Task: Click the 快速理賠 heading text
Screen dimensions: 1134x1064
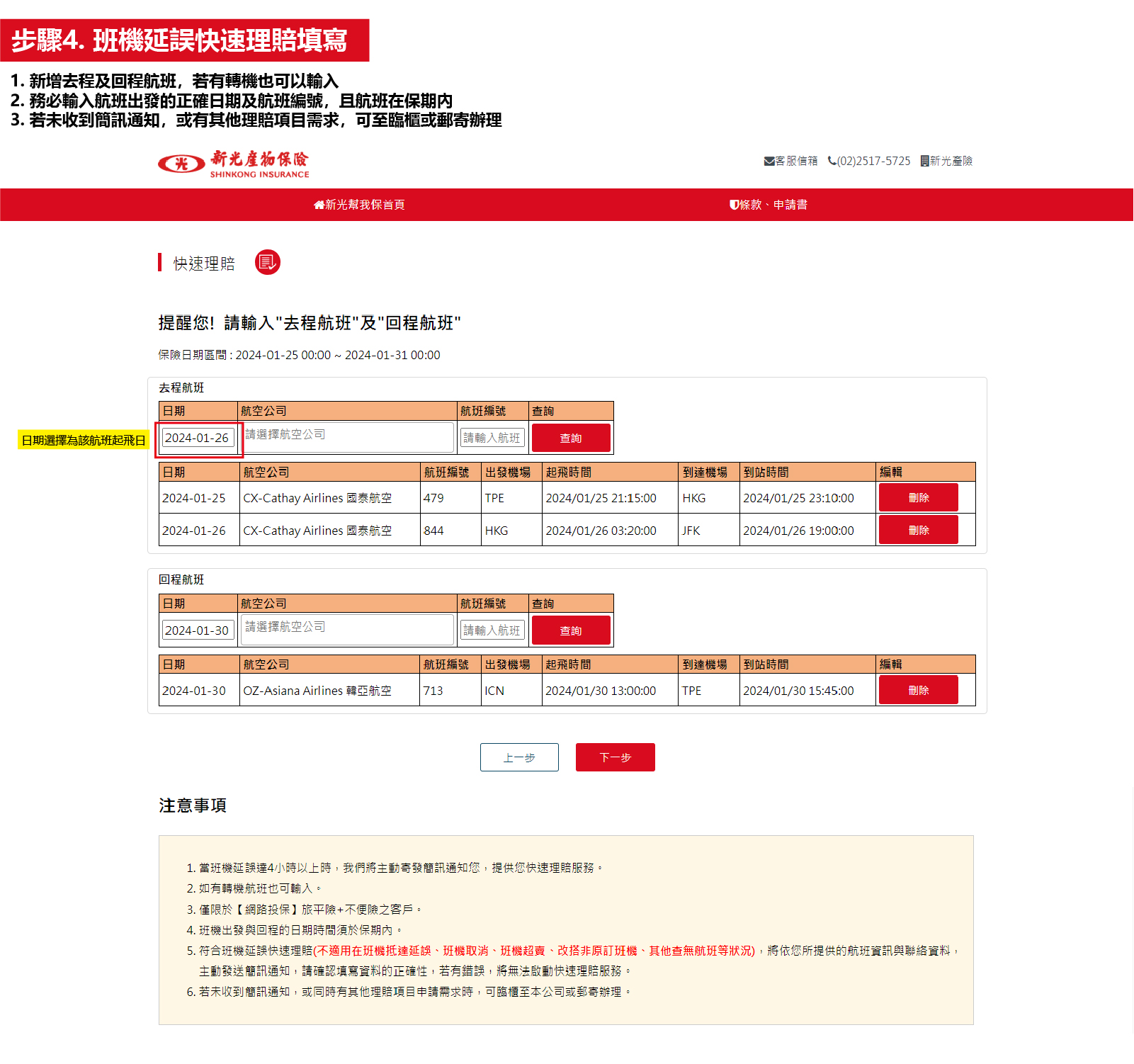Action: pyautogui.click(x=204, y=264)
